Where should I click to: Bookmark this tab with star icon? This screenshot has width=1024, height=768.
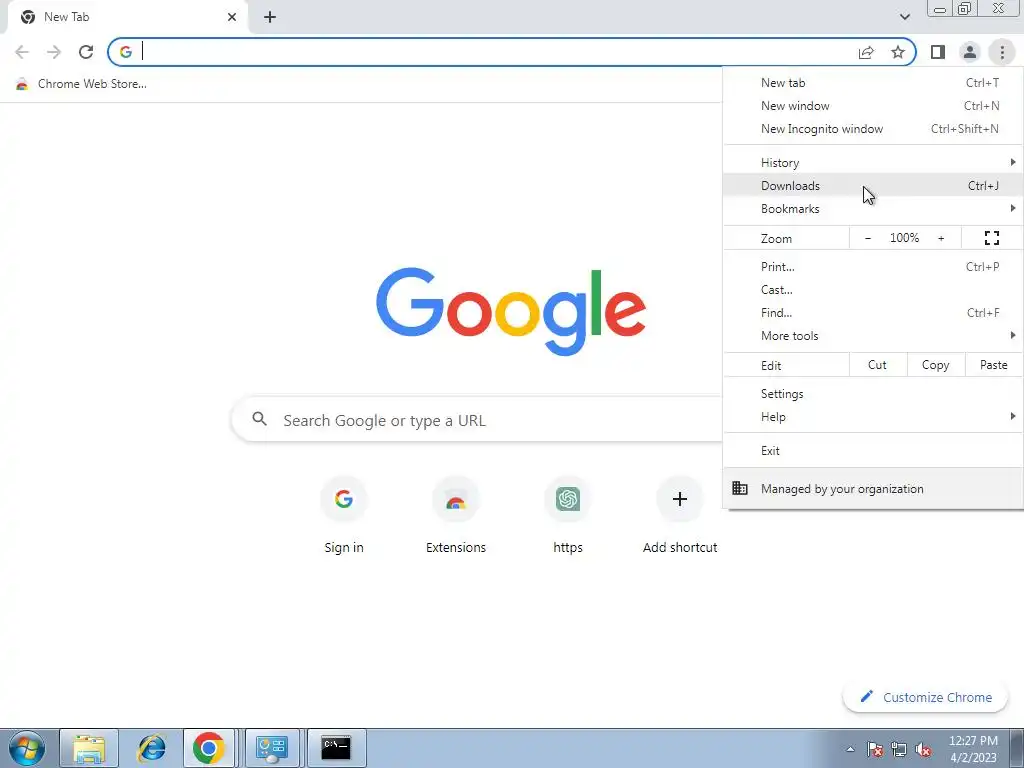898,52
